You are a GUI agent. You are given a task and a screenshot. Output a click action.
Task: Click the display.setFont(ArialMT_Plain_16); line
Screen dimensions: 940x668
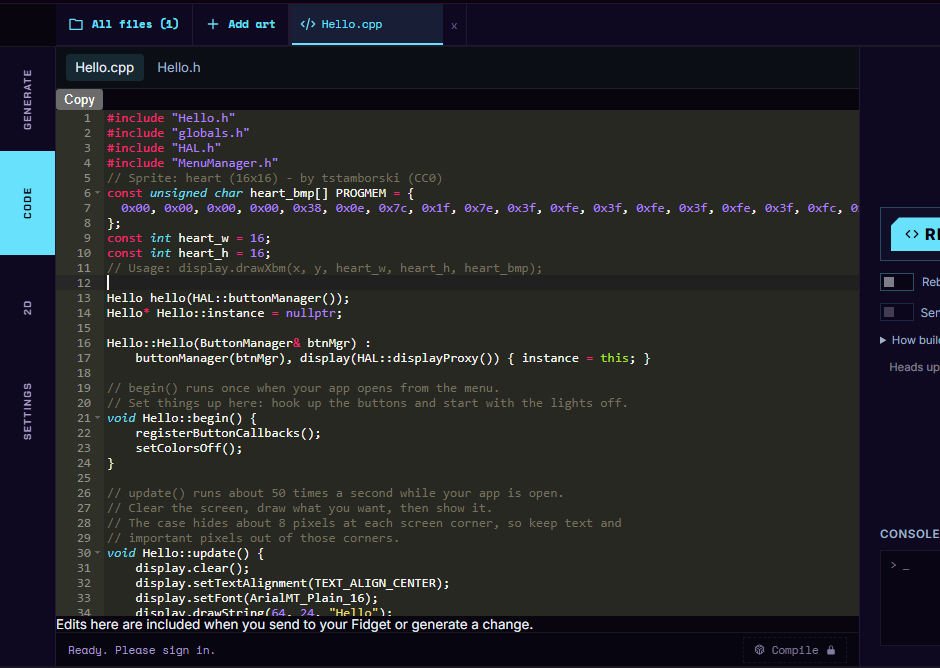(x=257, y=598)
